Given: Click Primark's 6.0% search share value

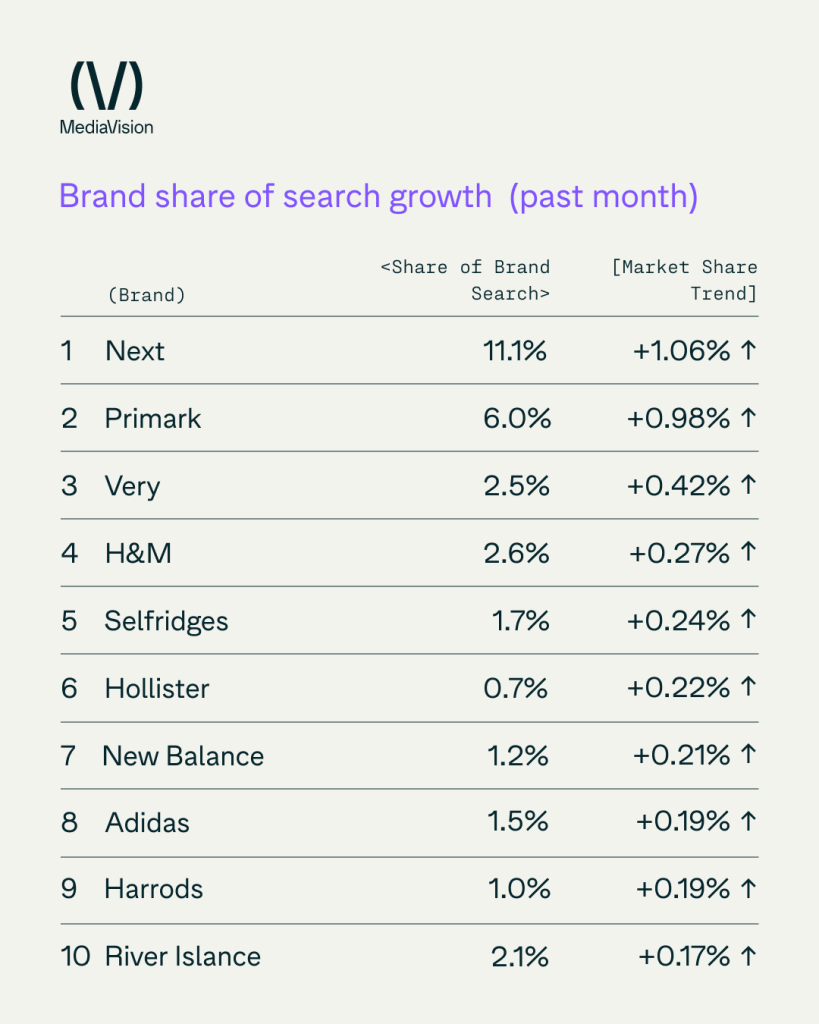Looking at the screenshot, I should coord(517,419).
